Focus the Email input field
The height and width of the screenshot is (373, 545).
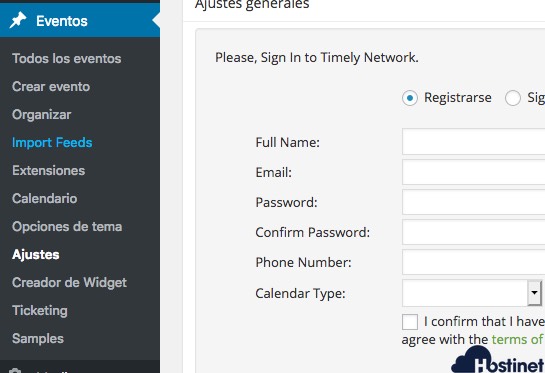pyautogui.click(x=473, y=172)
